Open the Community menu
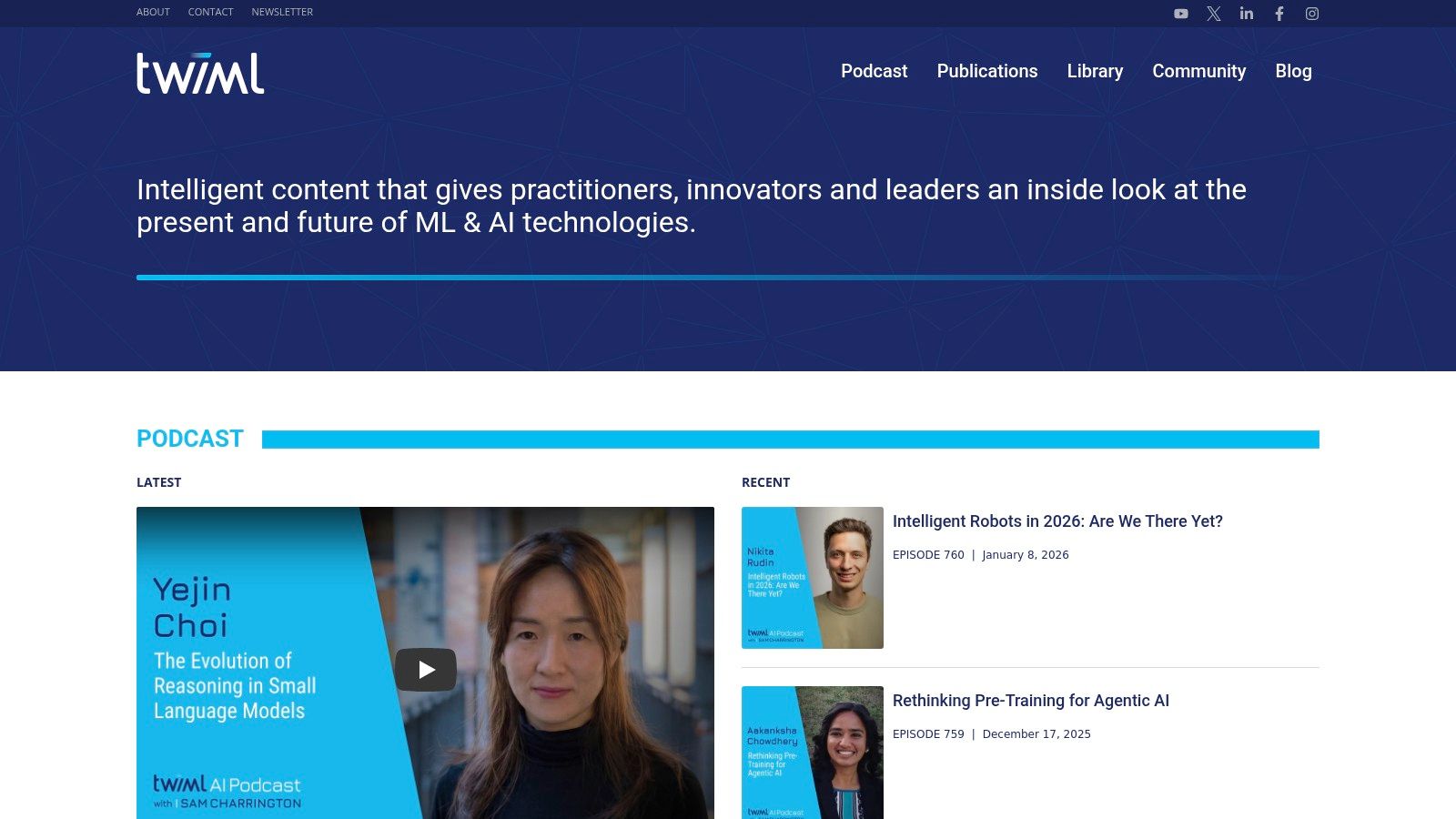Screen dimensions: 1456x819 pyautogui.click(x=1199, y=71)
